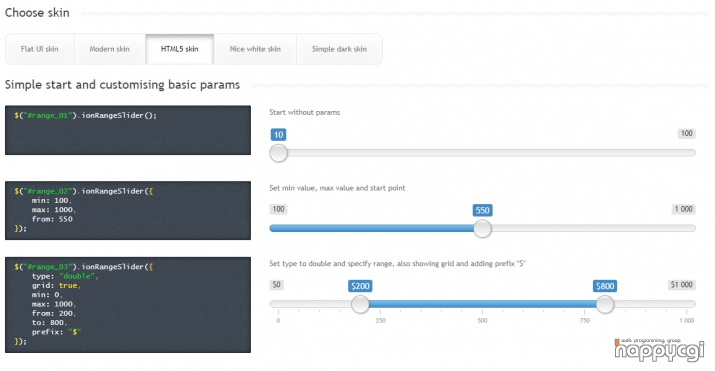This screenshot has height=371, width=715.
Task: Click the $200 value label
Action: pyautogui.click(x=360, y=286)
